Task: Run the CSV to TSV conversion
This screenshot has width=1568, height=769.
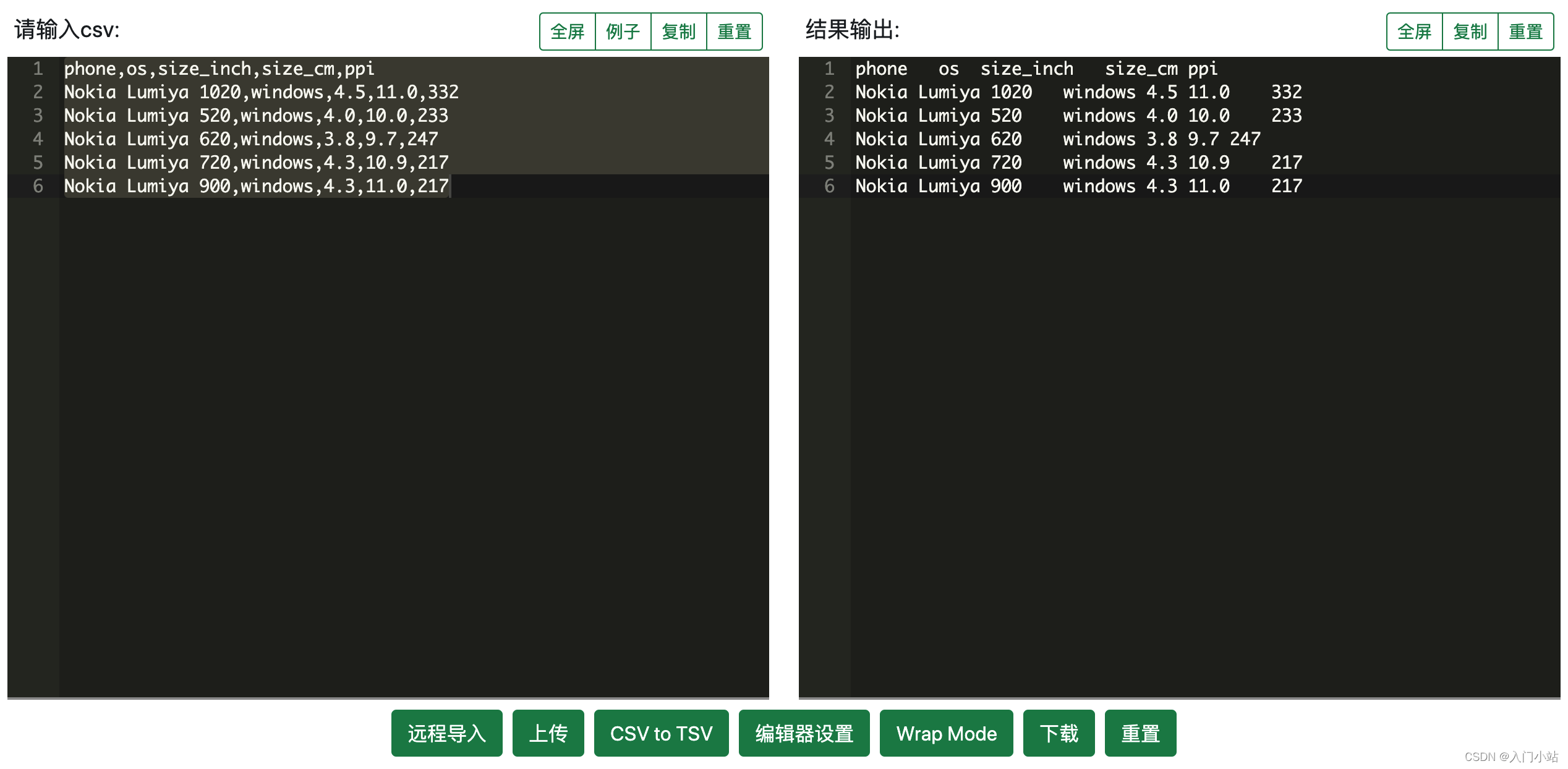Action: point(661,733)
